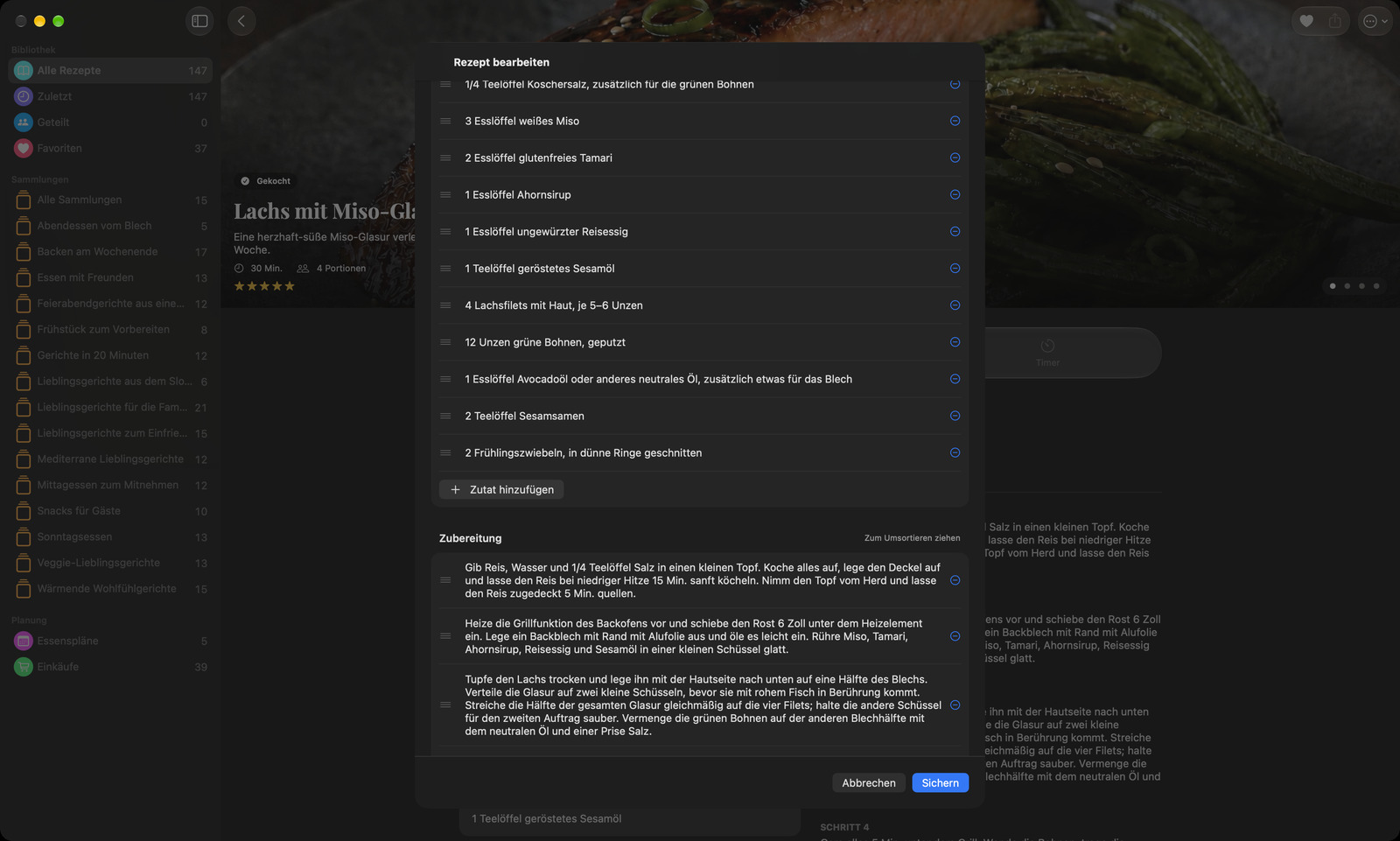Open the share button in toolbar
Image resolution: width=1400 pixels, height=841 pixels.
tap(1334, 21)
